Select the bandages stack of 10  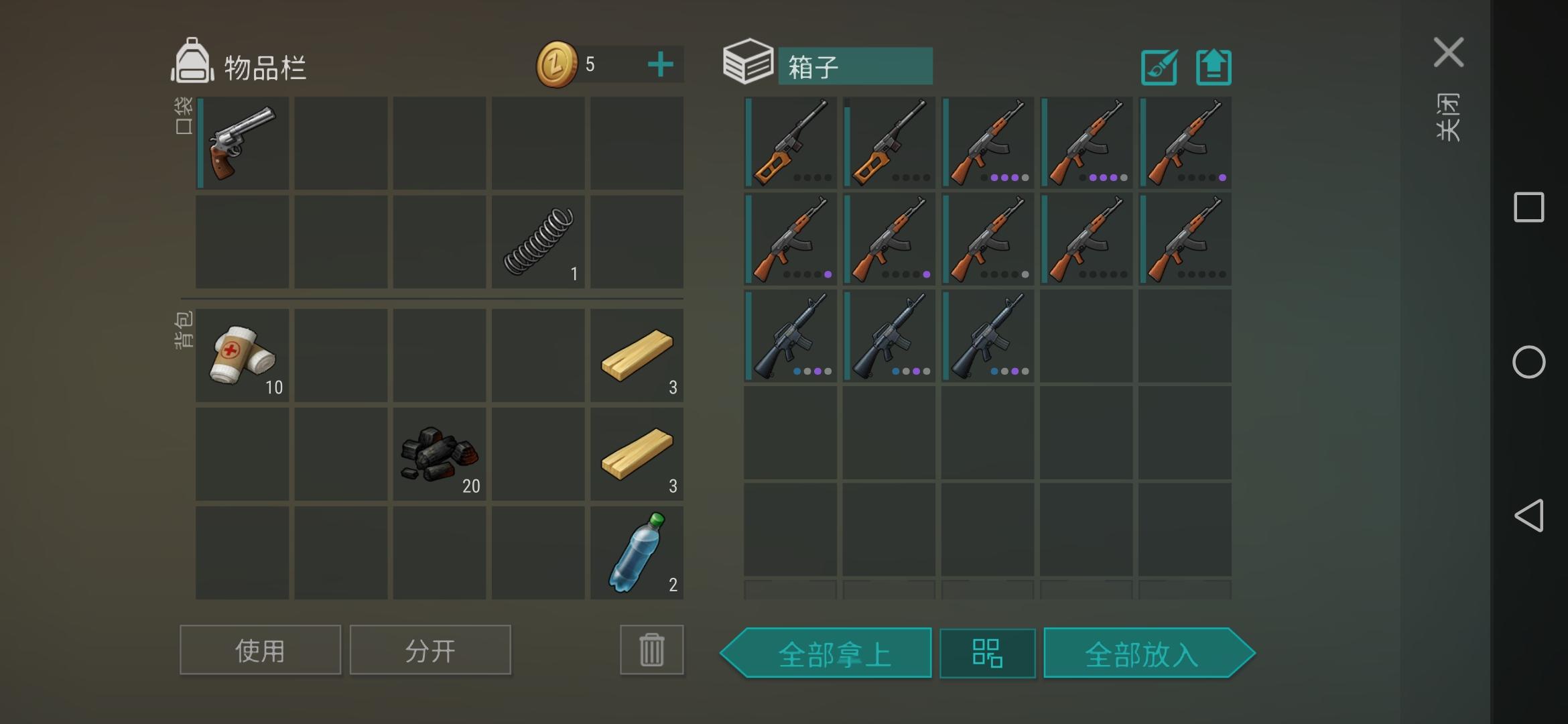pyautogui.click(x=243, y=355)
